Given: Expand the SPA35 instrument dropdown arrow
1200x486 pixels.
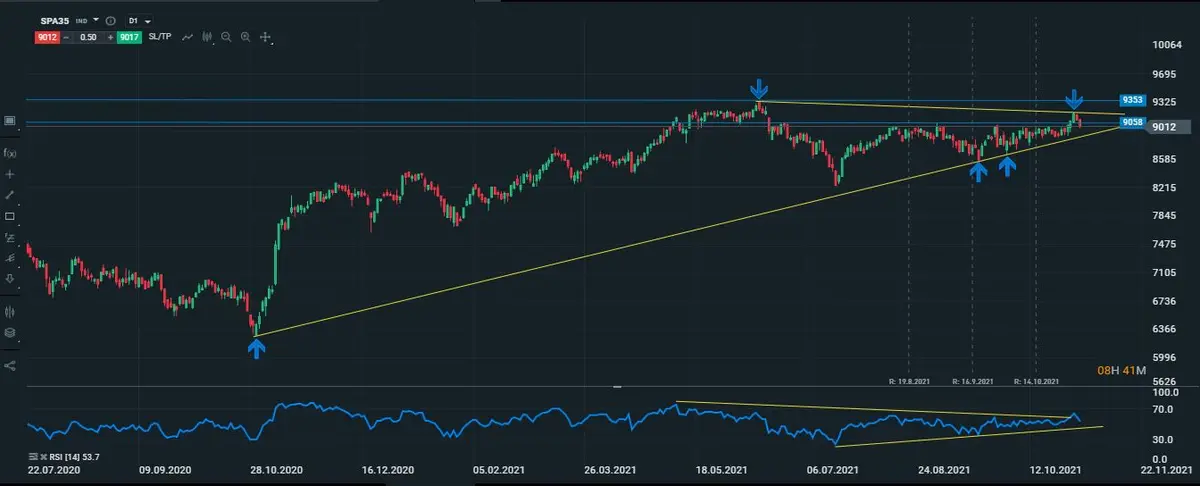Looking at the screenshot, I should coord(96,20).
